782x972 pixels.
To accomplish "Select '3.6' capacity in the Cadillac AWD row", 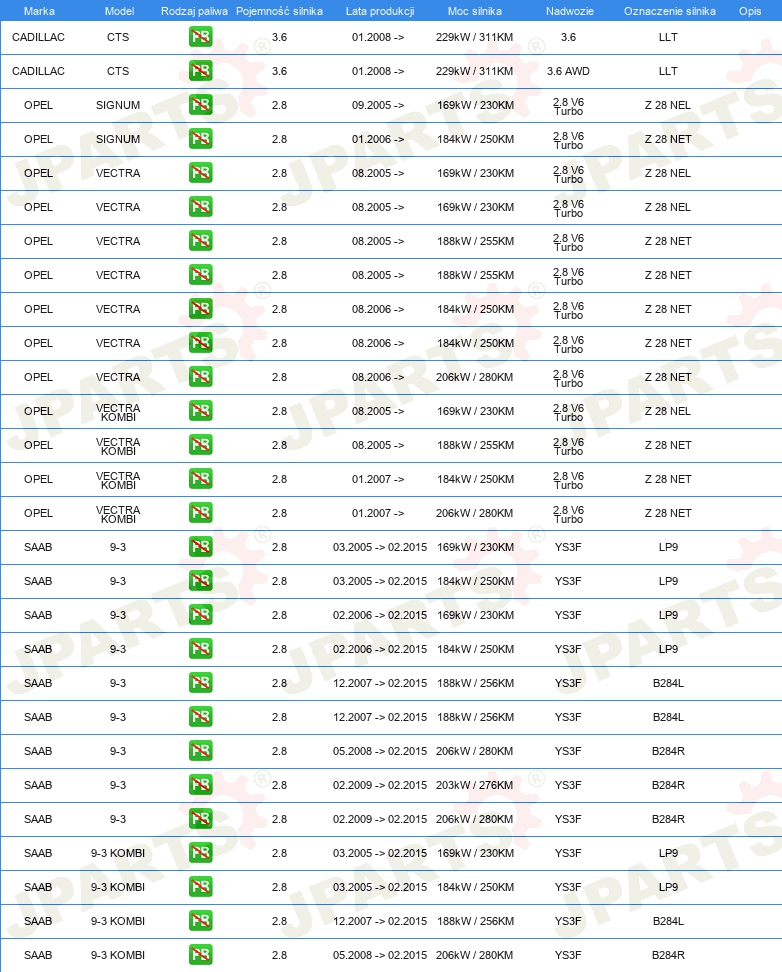I will pyautogui.click(x=279, y=71).
